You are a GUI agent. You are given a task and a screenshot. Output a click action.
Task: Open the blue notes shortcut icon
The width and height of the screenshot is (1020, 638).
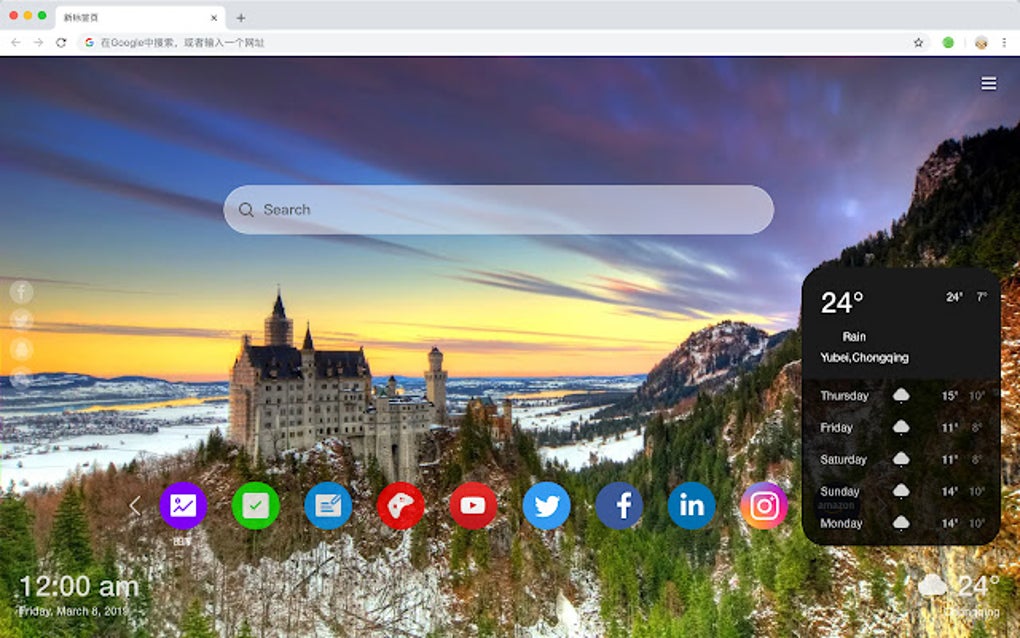tap(327, 506)
